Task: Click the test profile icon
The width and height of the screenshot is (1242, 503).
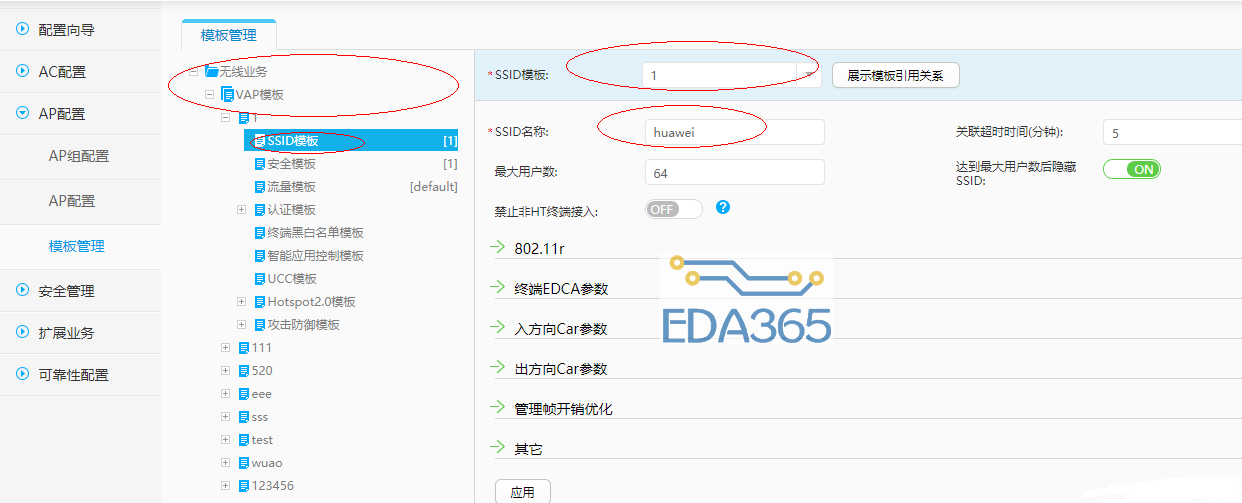Action: pos(244,440)
